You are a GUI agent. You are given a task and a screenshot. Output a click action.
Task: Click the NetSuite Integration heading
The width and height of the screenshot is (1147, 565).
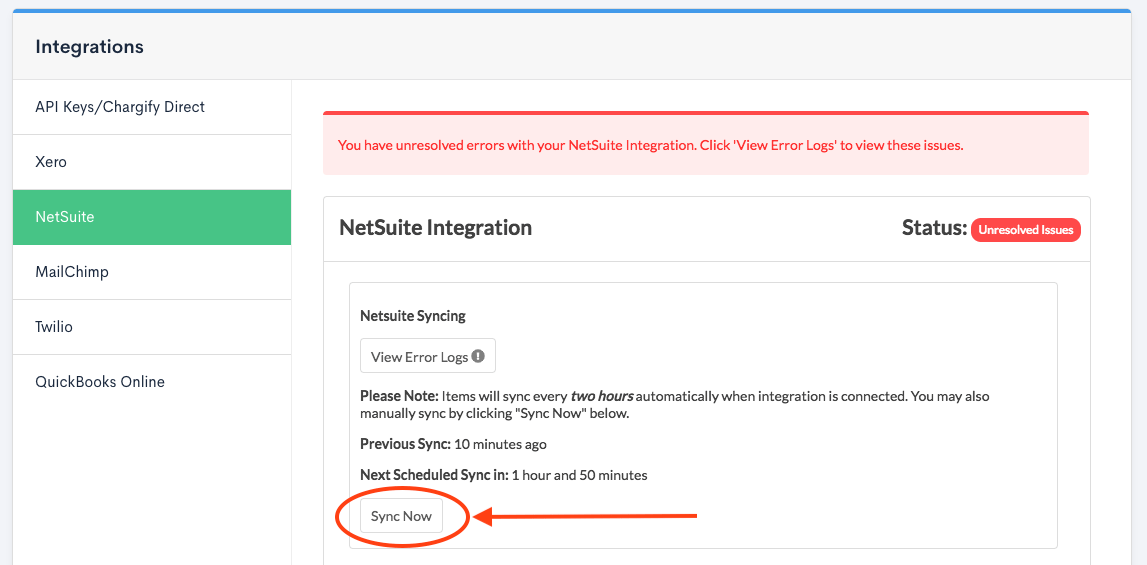tap(435, 228)
